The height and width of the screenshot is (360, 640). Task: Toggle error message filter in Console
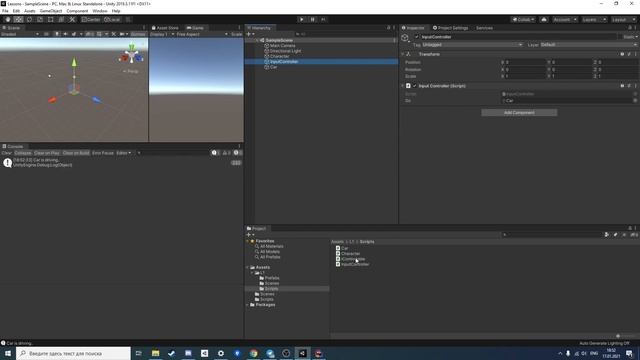tap(238, 153)
